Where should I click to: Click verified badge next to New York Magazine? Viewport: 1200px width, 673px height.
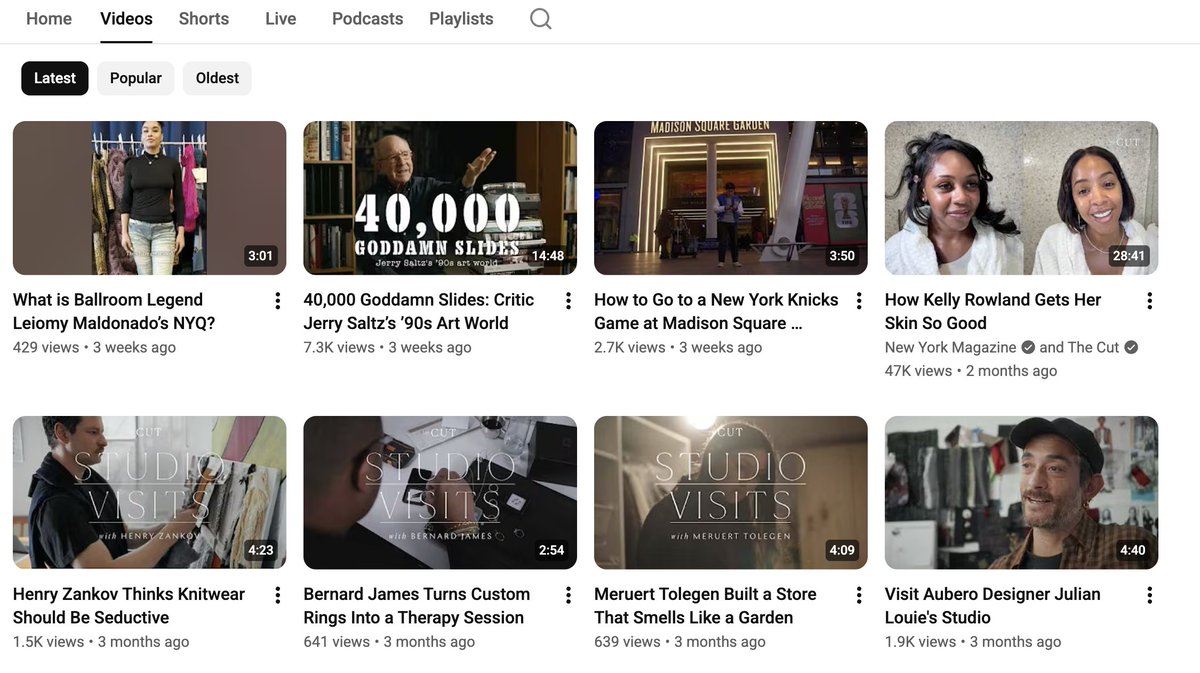(x=1028, y=348)
